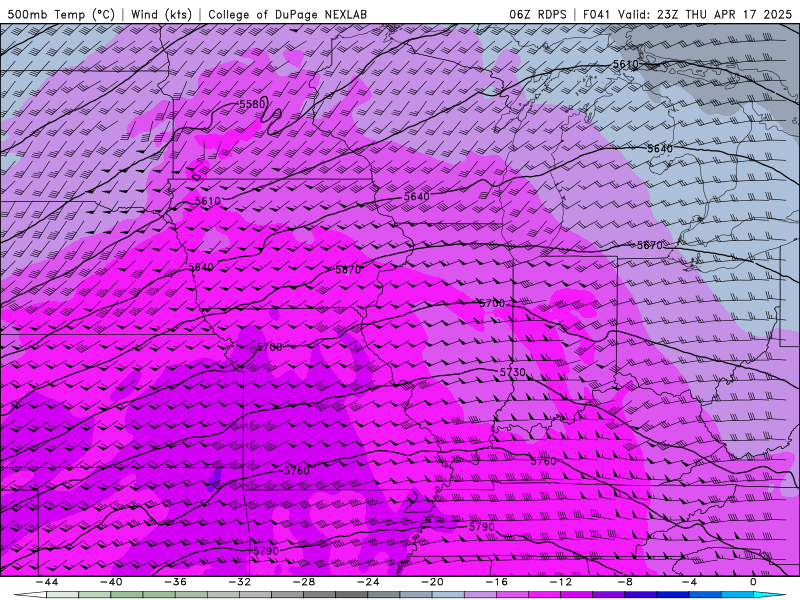This screenshot has height=600, width=800.
Task: Click the -40 colorbar tick label
Action: click(x=111, y=582)
